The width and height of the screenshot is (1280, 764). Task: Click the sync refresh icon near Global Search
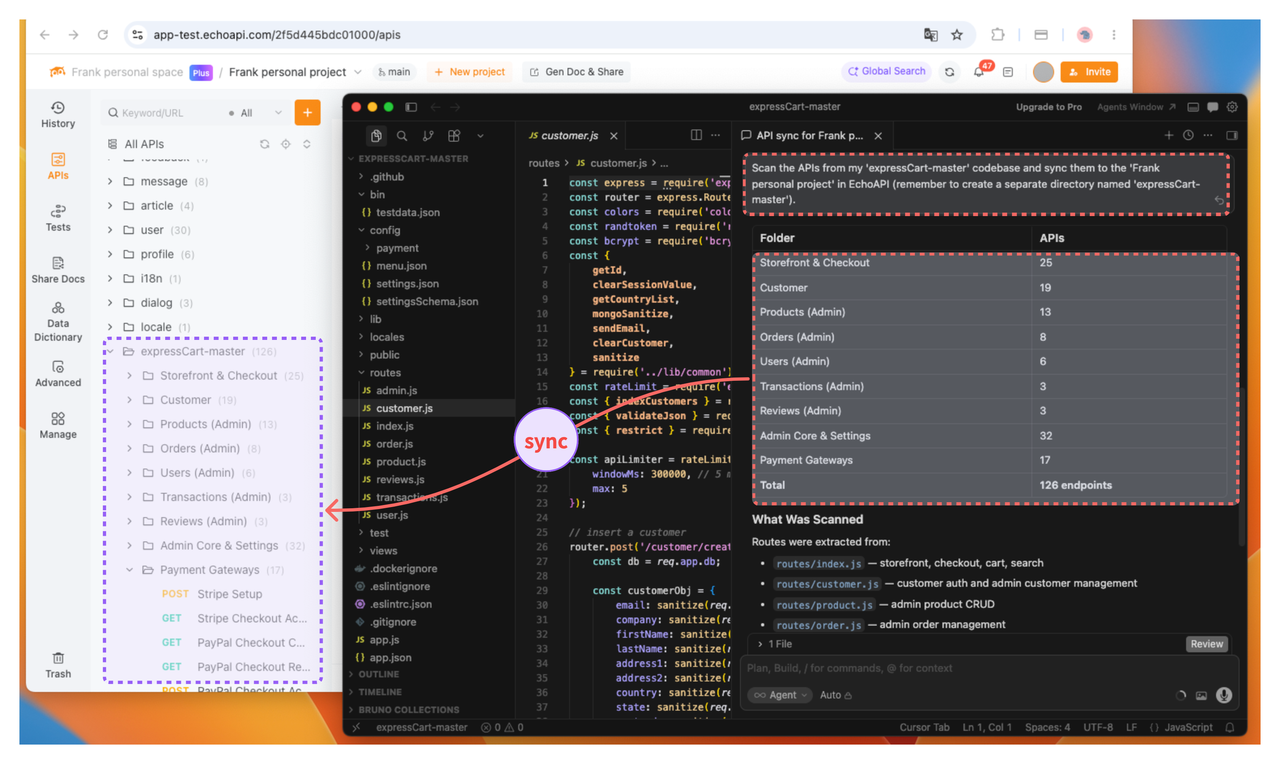click(x=950, y=72)
